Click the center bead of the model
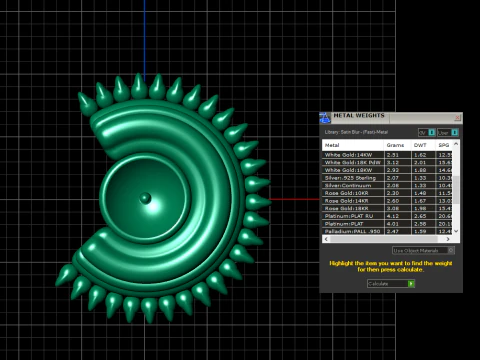The height and width of the screenshot is (360, 480). (x=145, y=198)
